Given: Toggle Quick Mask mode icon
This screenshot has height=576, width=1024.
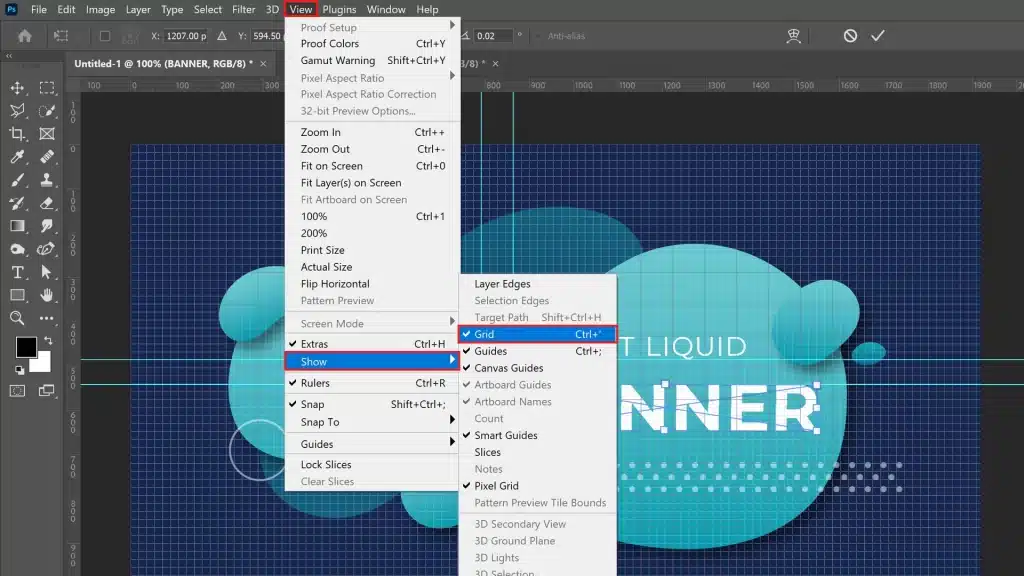Looking at the screenshot, I should [18, 391].
